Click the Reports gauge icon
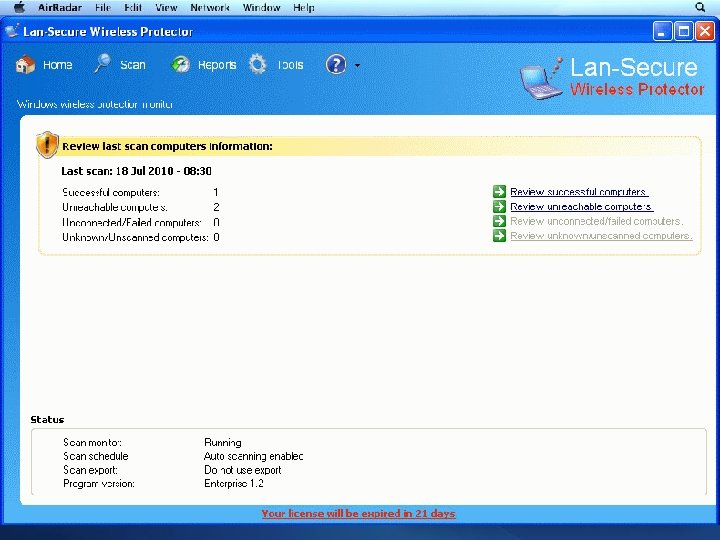This screenshot has width=720, height=540. coord(180,65)
